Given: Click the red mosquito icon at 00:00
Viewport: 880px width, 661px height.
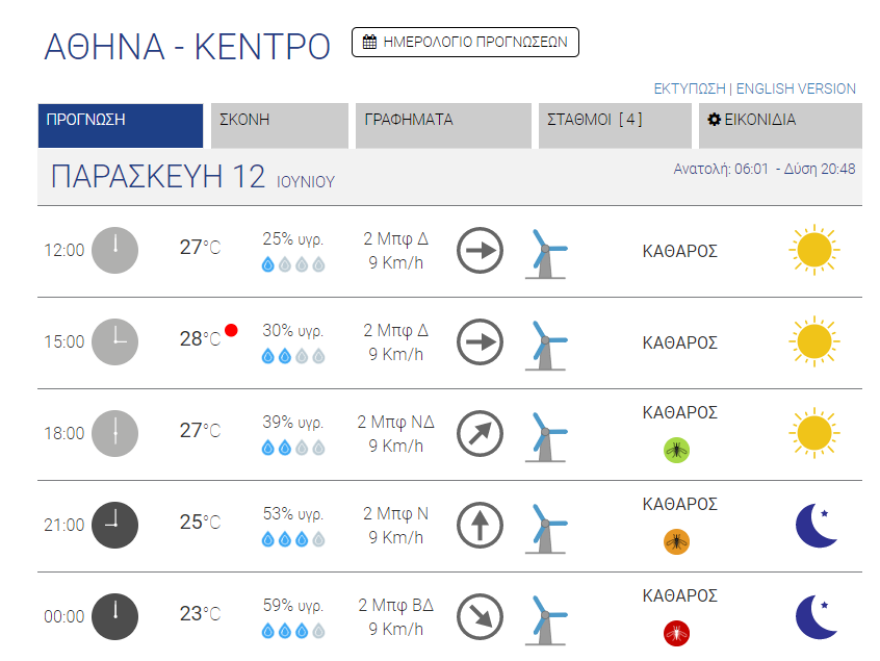Looking at the screenshot, I should (x=676, y=634).
